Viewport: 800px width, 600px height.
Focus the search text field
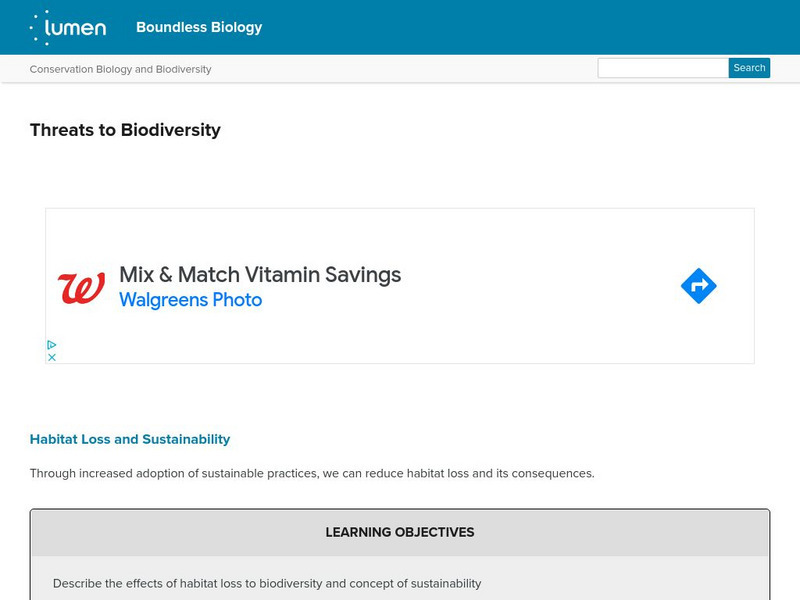coord(663,68)
